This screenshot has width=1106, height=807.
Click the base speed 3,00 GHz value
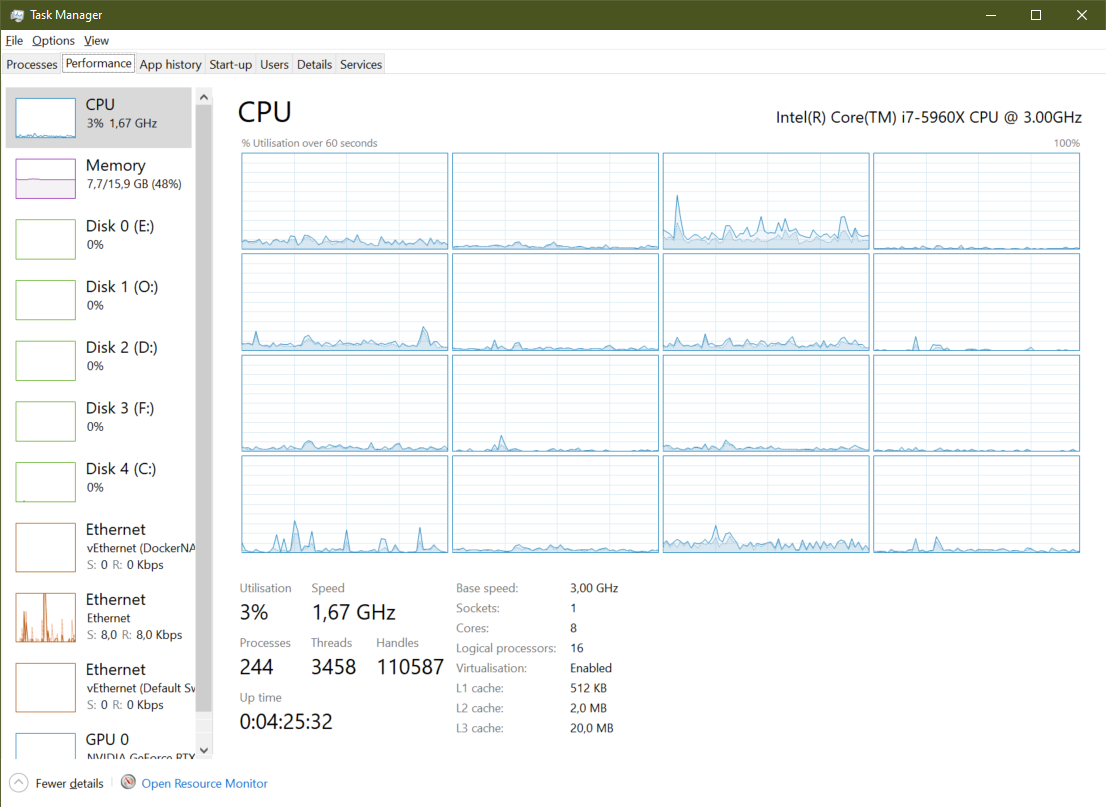(594, 588)
